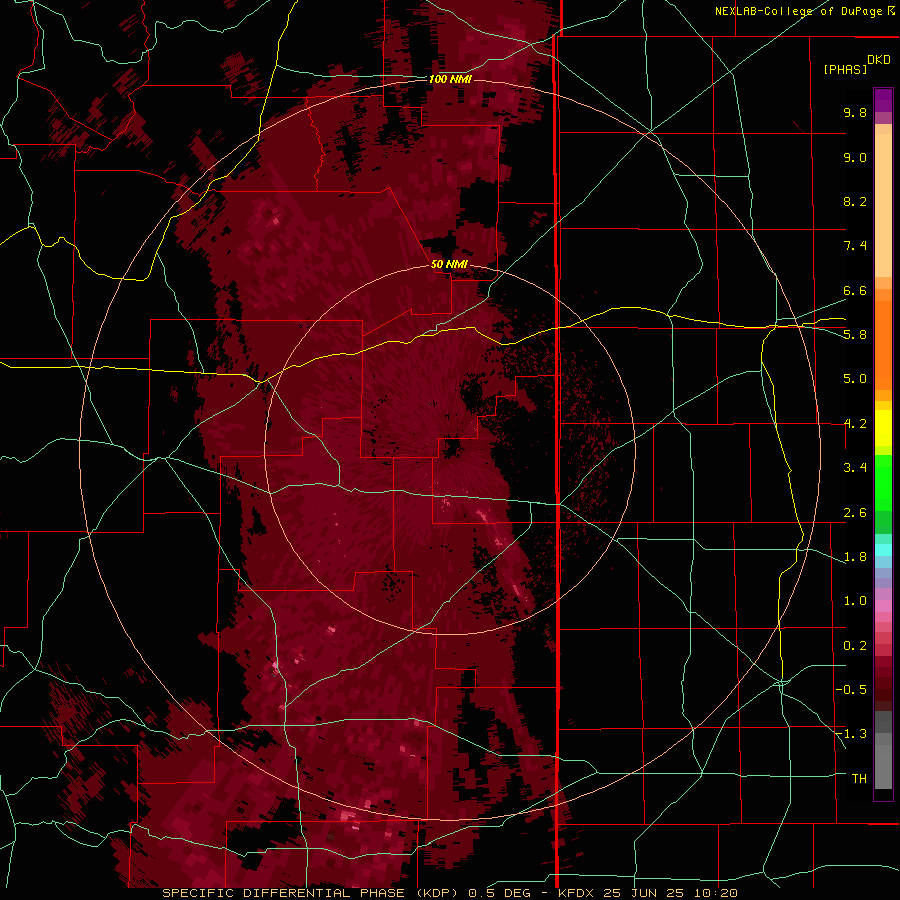Click the -1.3 value on color scale
Image resolution: width=900 pixels, height=900 pixels.
pos(851,734)
